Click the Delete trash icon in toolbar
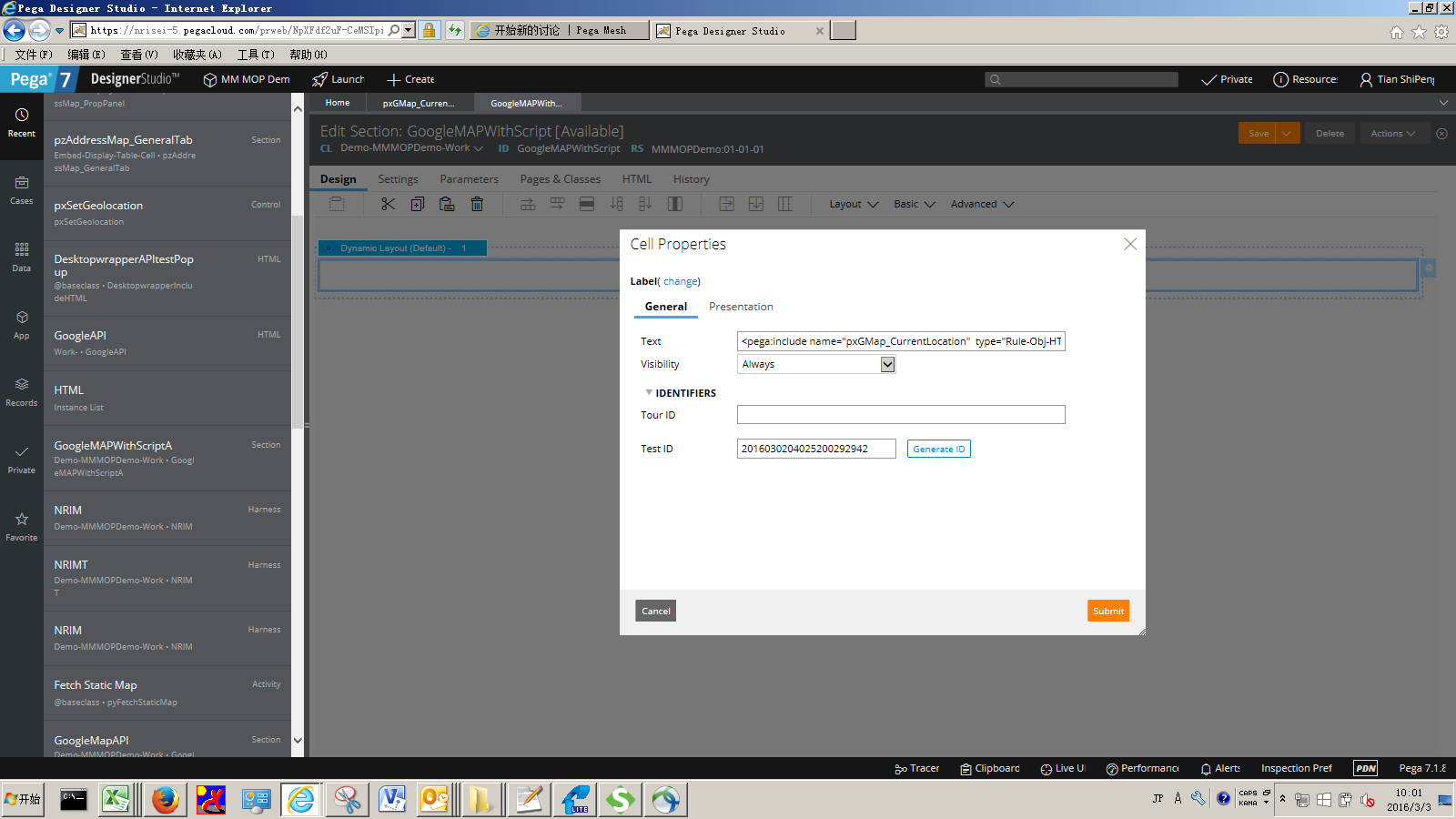 477,204
